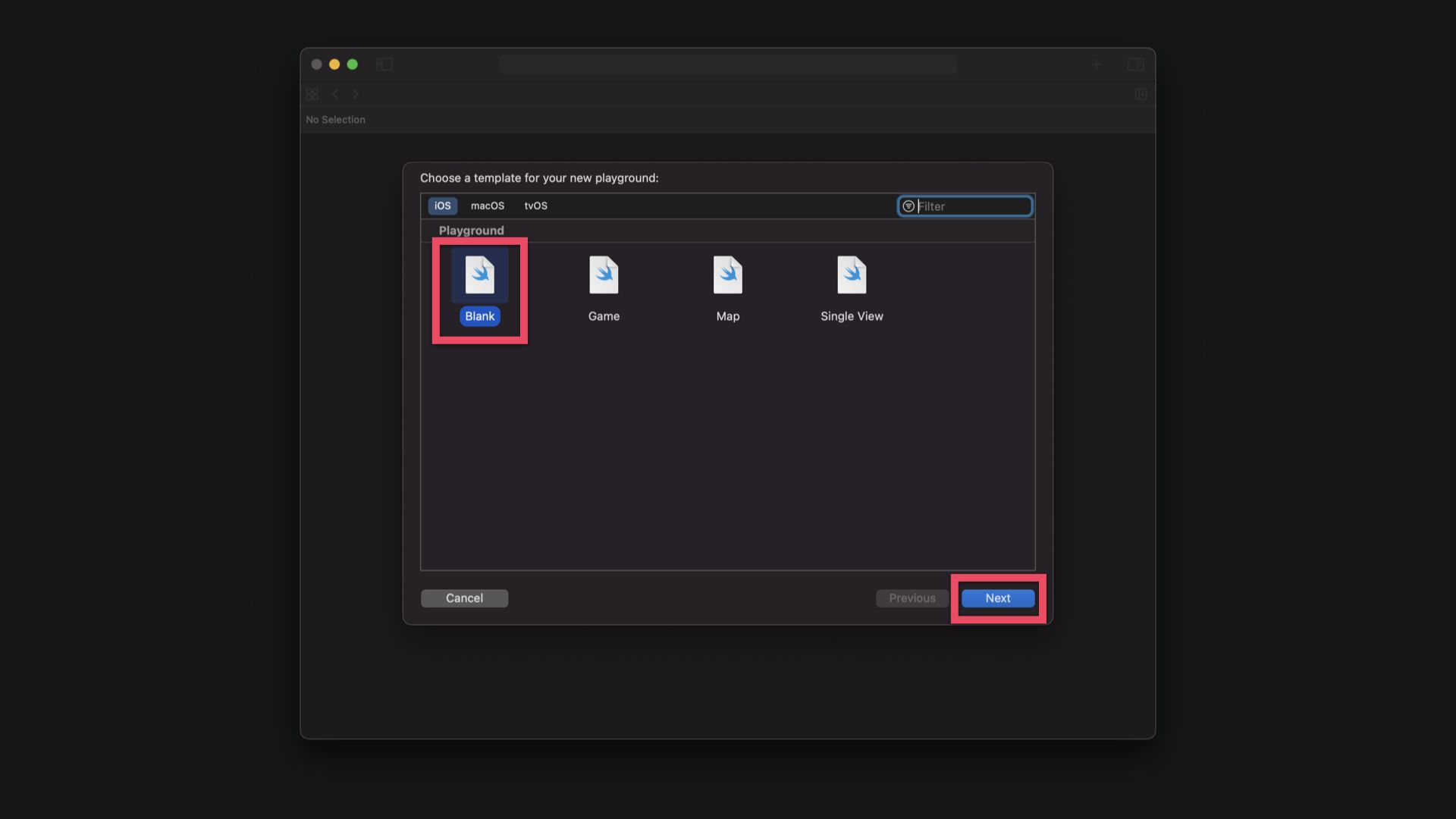Select the Blank playground template icon
The width and height of the screenshot is (1456, 819).
pos(479,275)
